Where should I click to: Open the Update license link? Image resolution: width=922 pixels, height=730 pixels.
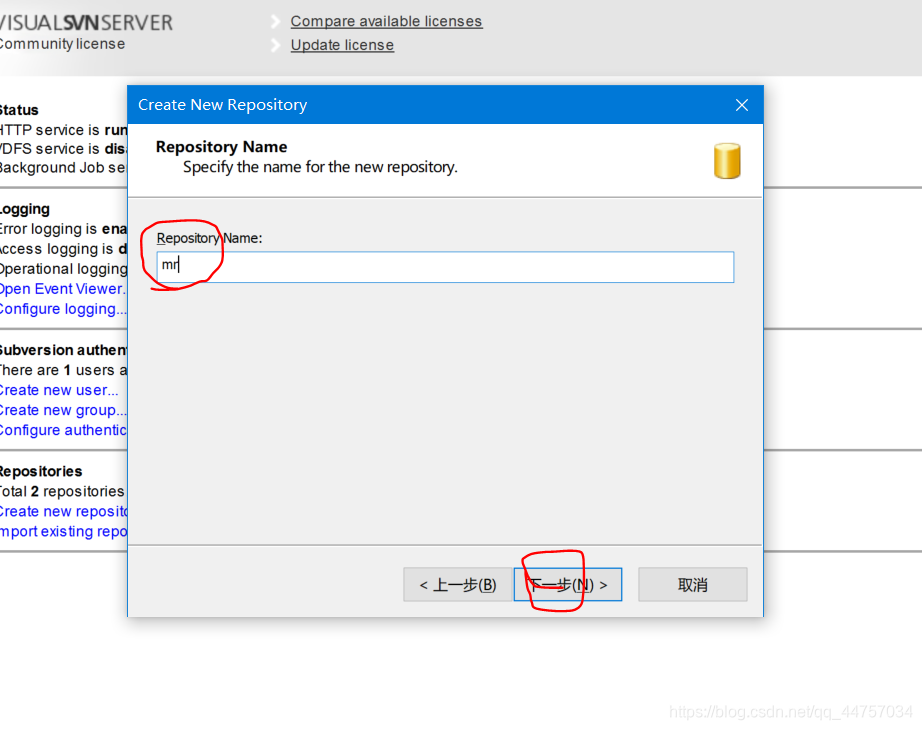point(342,45)
